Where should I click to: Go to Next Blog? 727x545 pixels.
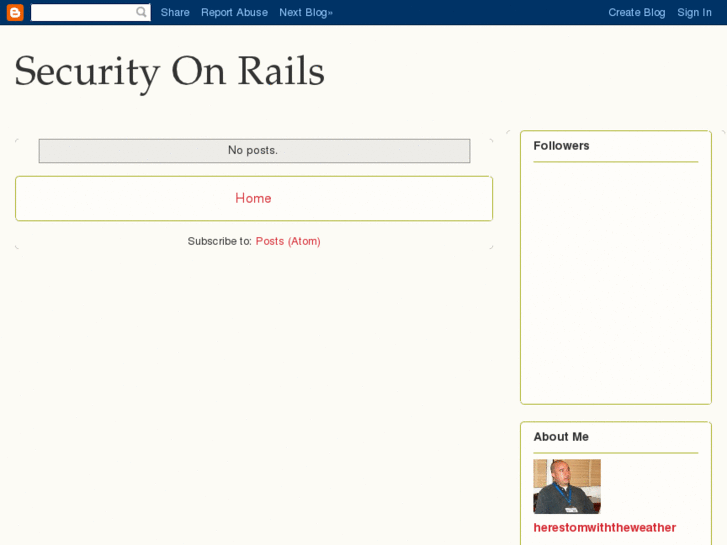306,13
